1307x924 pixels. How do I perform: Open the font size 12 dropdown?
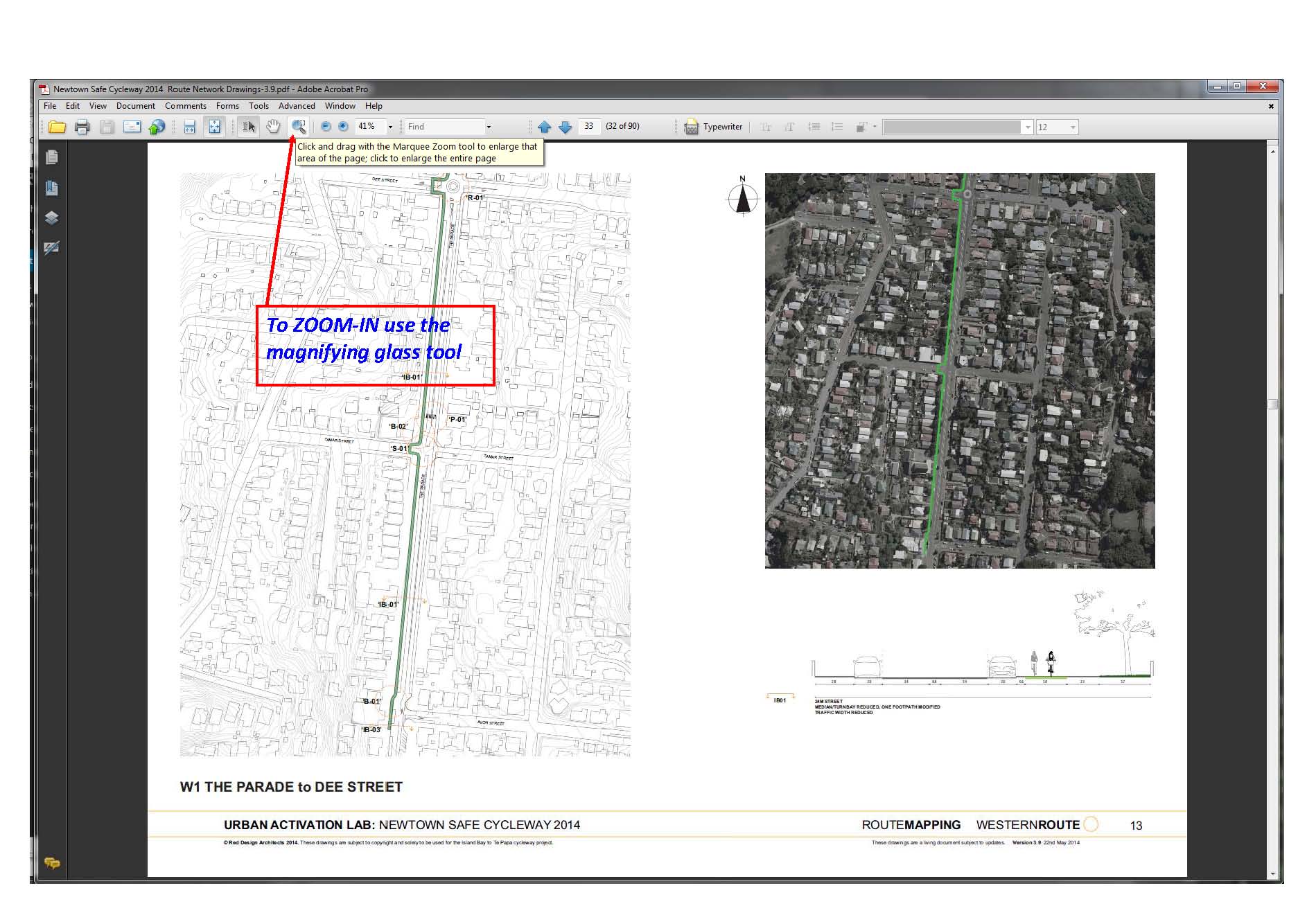tap(1073, 127)
